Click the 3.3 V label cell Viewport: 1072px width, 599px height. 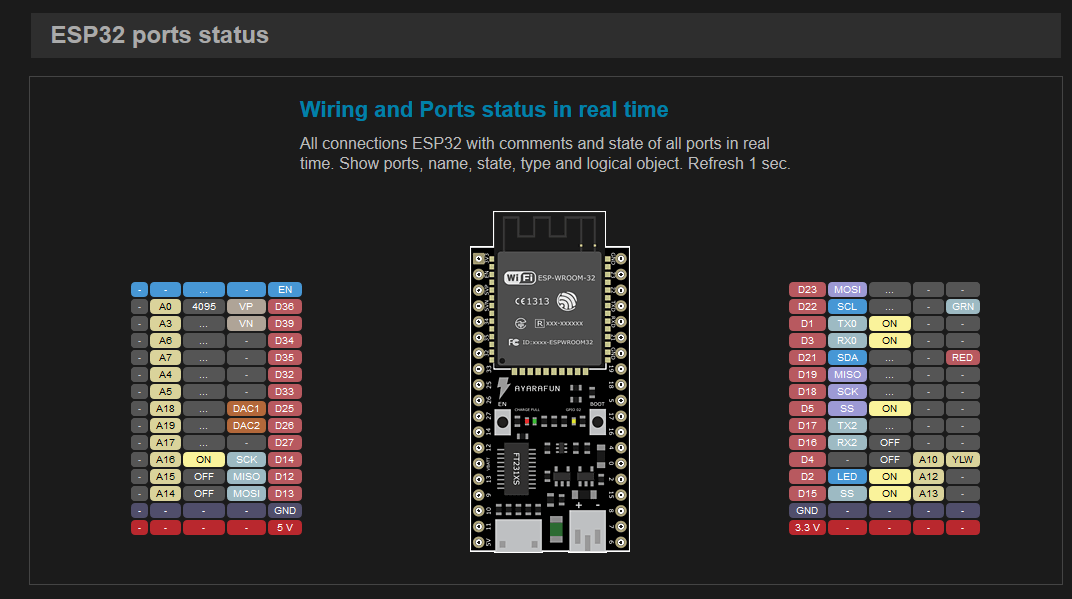pos(807,527)
